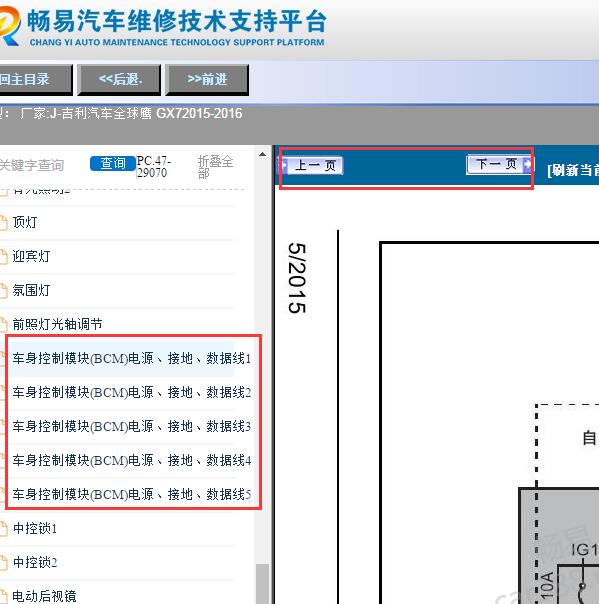
Task: Go to previous page 上一页
Action: pos(311,165)
